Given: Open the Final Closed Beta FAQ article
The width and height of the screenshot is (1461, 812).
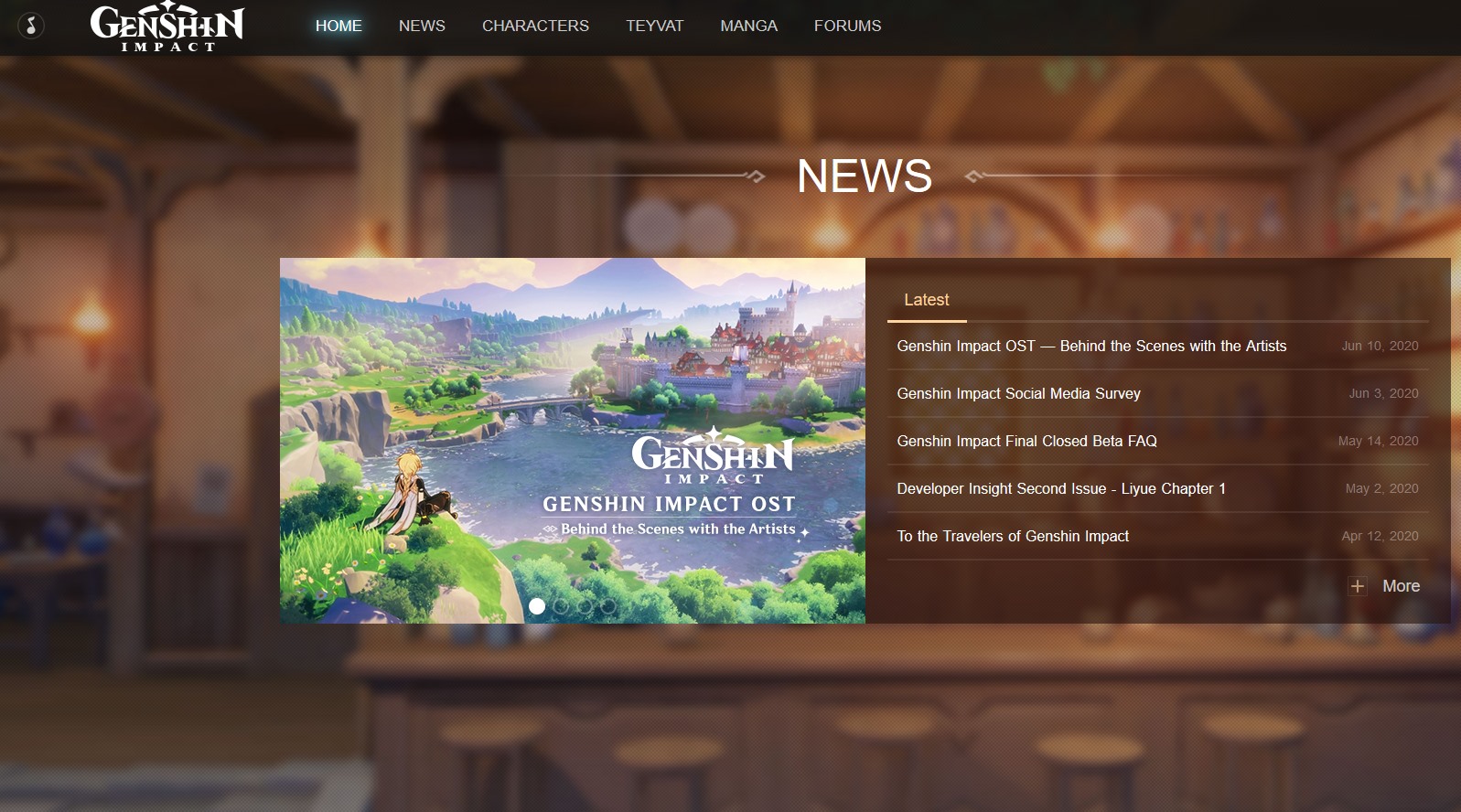Looking at the screenshot, I should point(1026,441).
